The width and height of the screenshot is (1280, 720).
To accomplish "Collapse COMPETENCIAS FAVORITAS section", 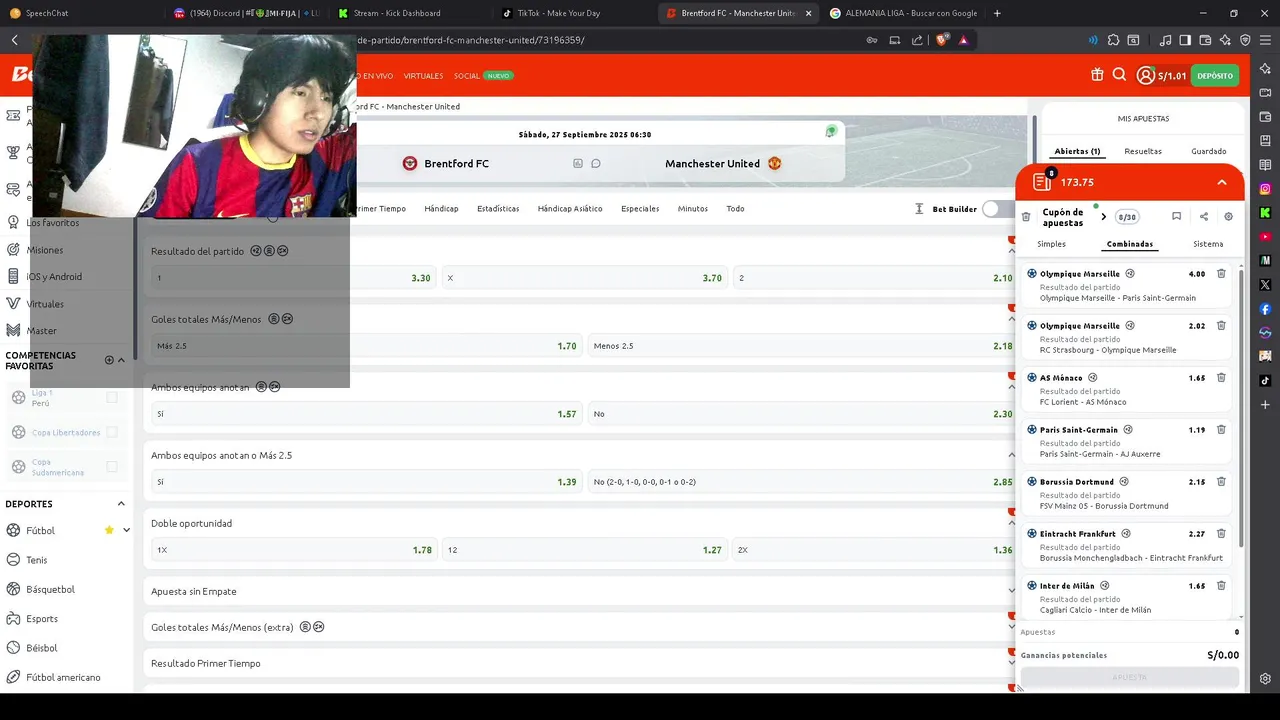I will 121,360.
